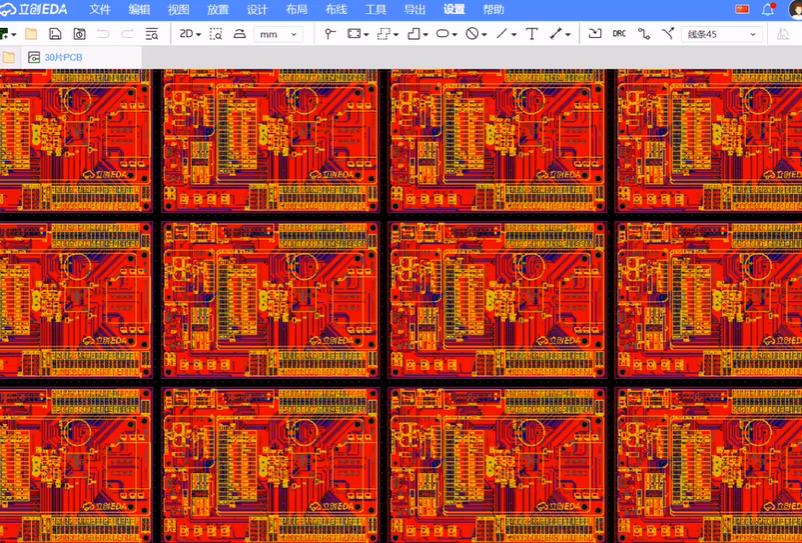Click the greyed mirror flip icon at toolbar end
The image size is (802, 543).
click(x=783, y=34)
